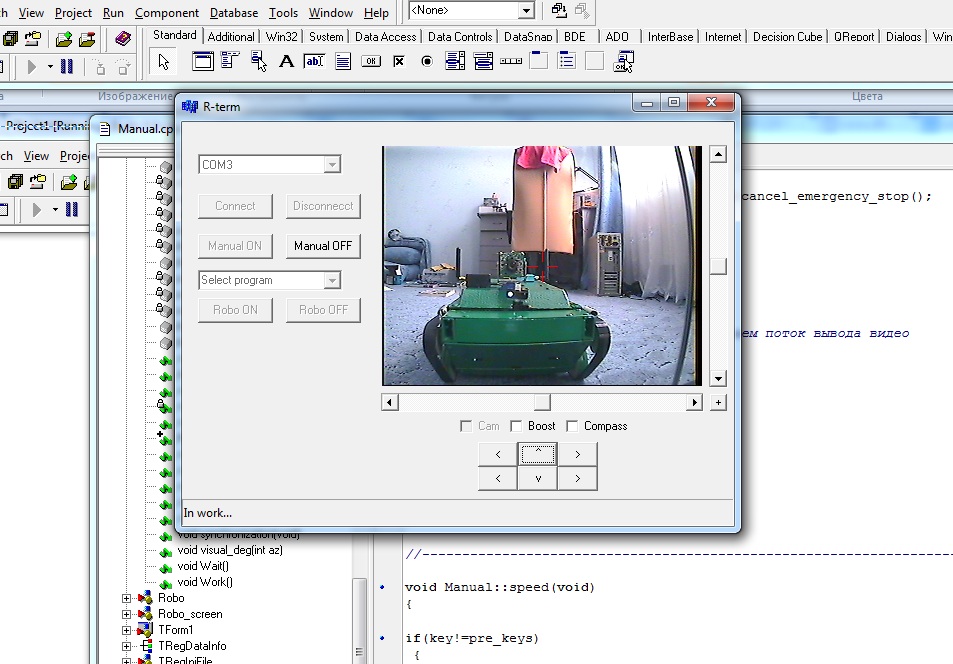The height and width of the screenshot is (664, 953).
Task: Pick the ActionList component at the palette end
Action: tap(624, 62)
